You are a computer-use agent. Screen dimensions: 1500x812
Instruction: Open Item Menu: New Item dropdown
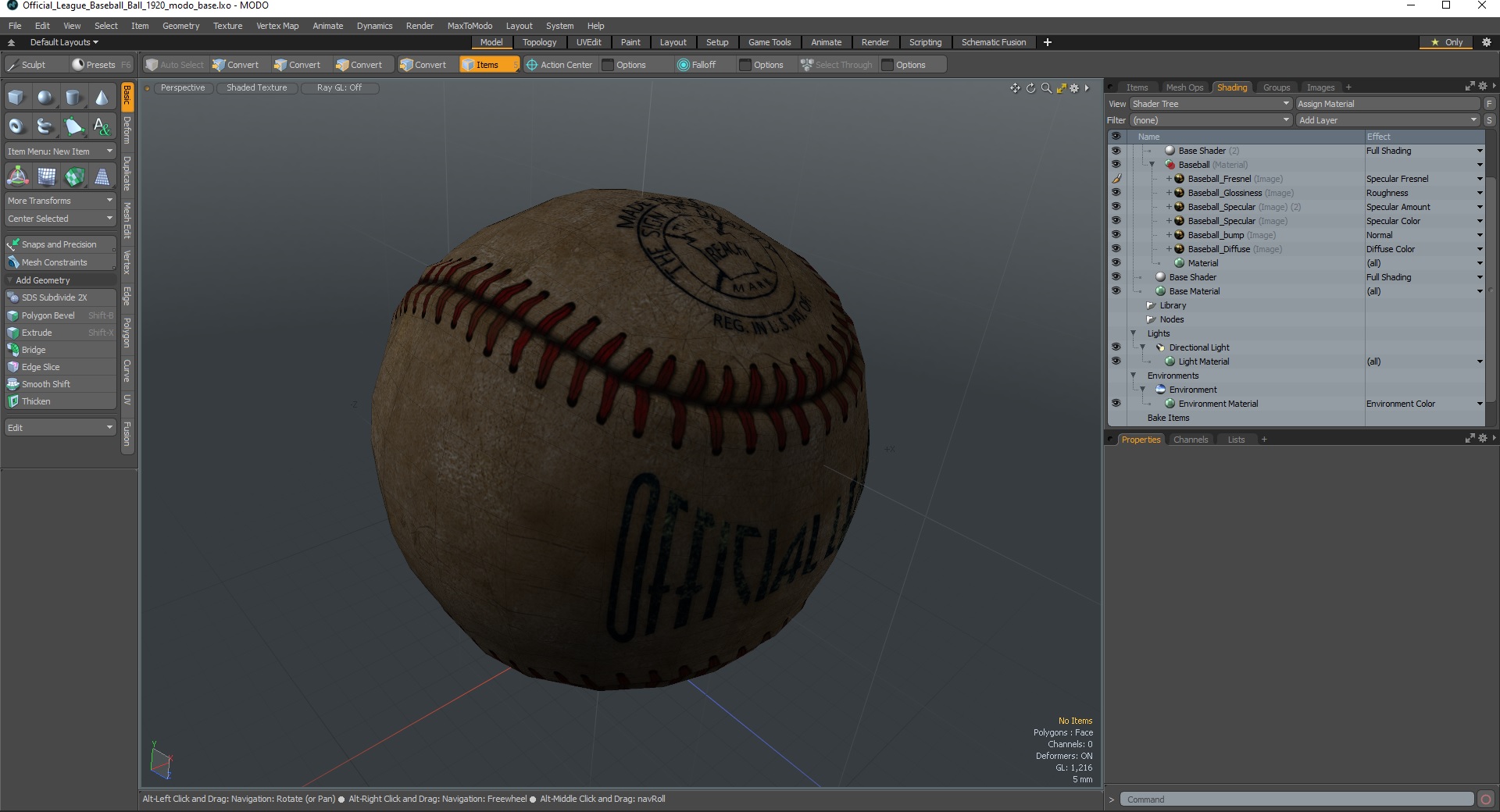coord(60,151)
